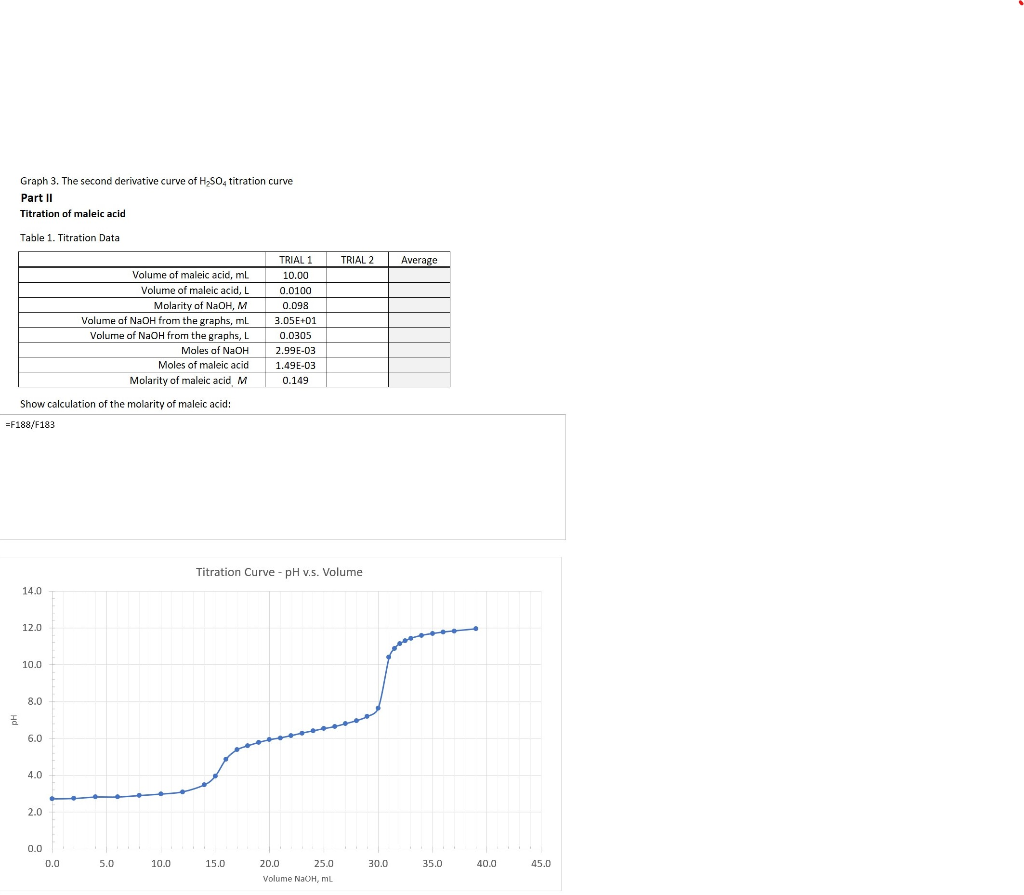
Task: Select the 'Part II' heading text
Action: (x=37, y=198)
